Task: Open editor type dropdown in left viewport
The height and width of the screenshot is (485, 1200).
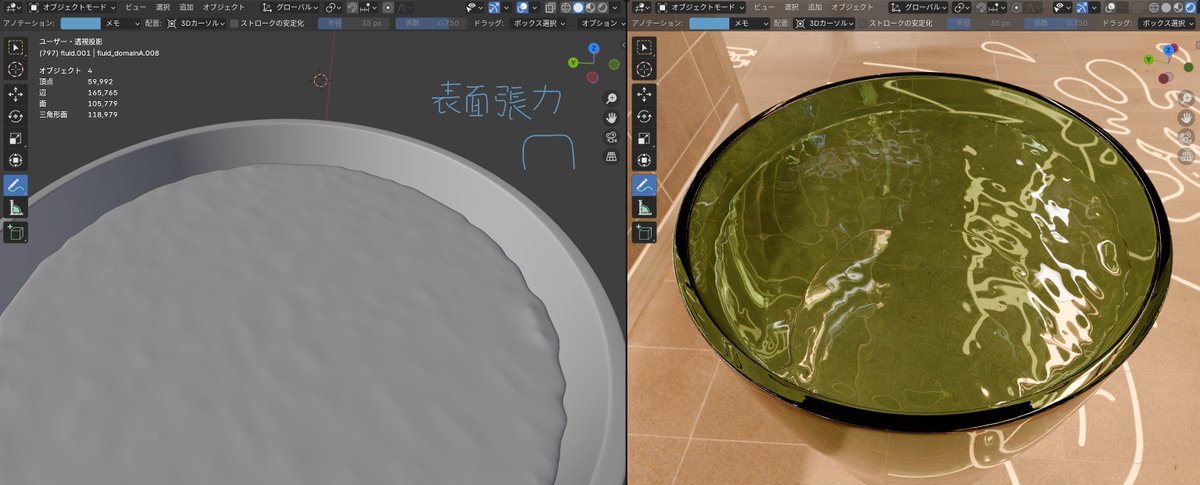Action: 12,7
